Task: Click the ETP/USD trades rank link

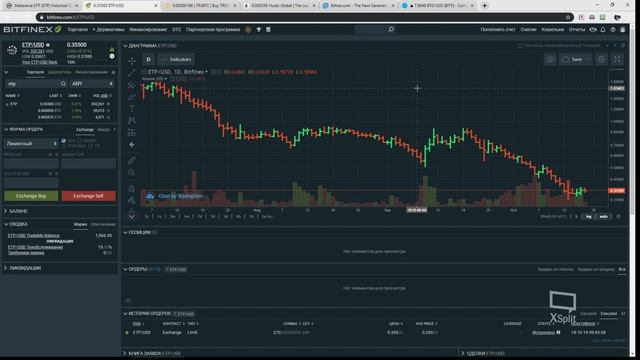Action: pyautogui.click(x=40, y=62)
